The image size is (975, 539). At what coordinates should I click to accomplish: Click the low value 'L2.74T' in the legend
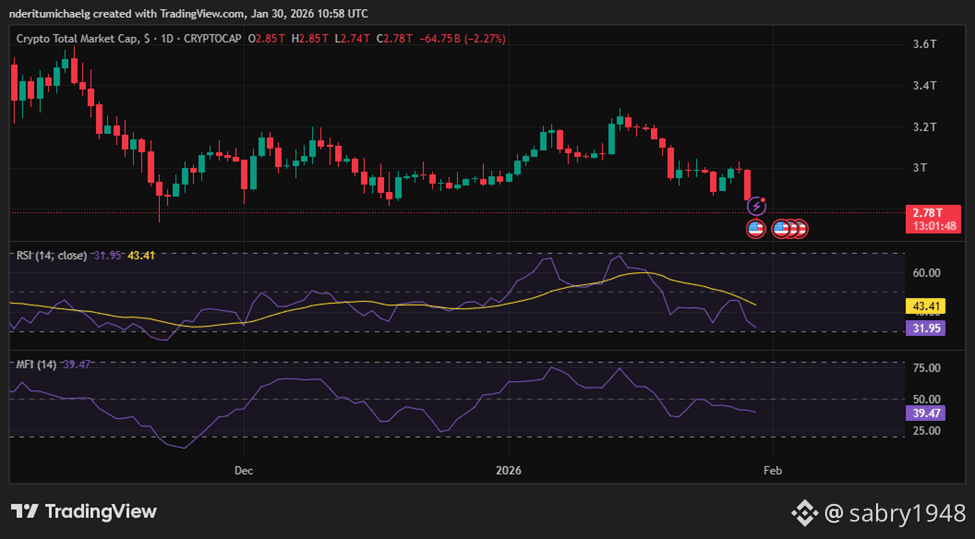click(x=352, y=39)
